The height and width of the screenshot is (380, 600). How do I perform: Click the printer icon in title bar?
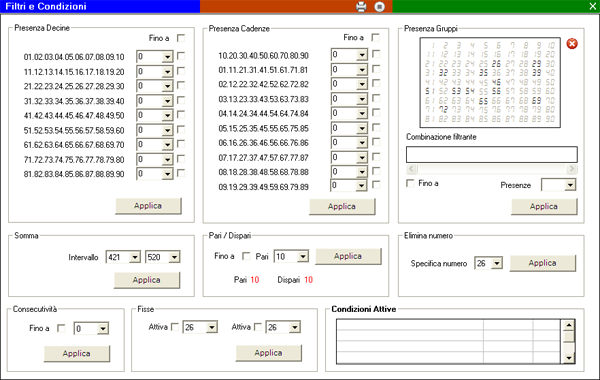click(x=361, y=7)
